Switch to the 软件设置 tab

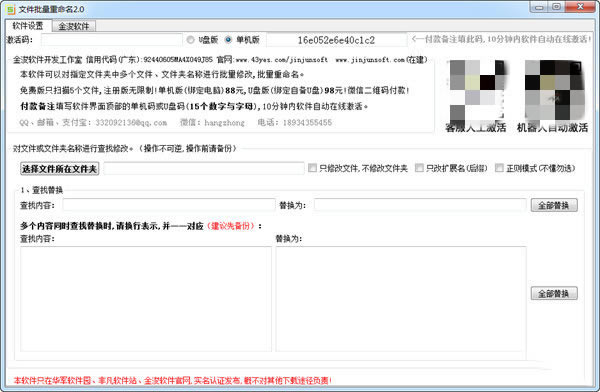point(28,26)
